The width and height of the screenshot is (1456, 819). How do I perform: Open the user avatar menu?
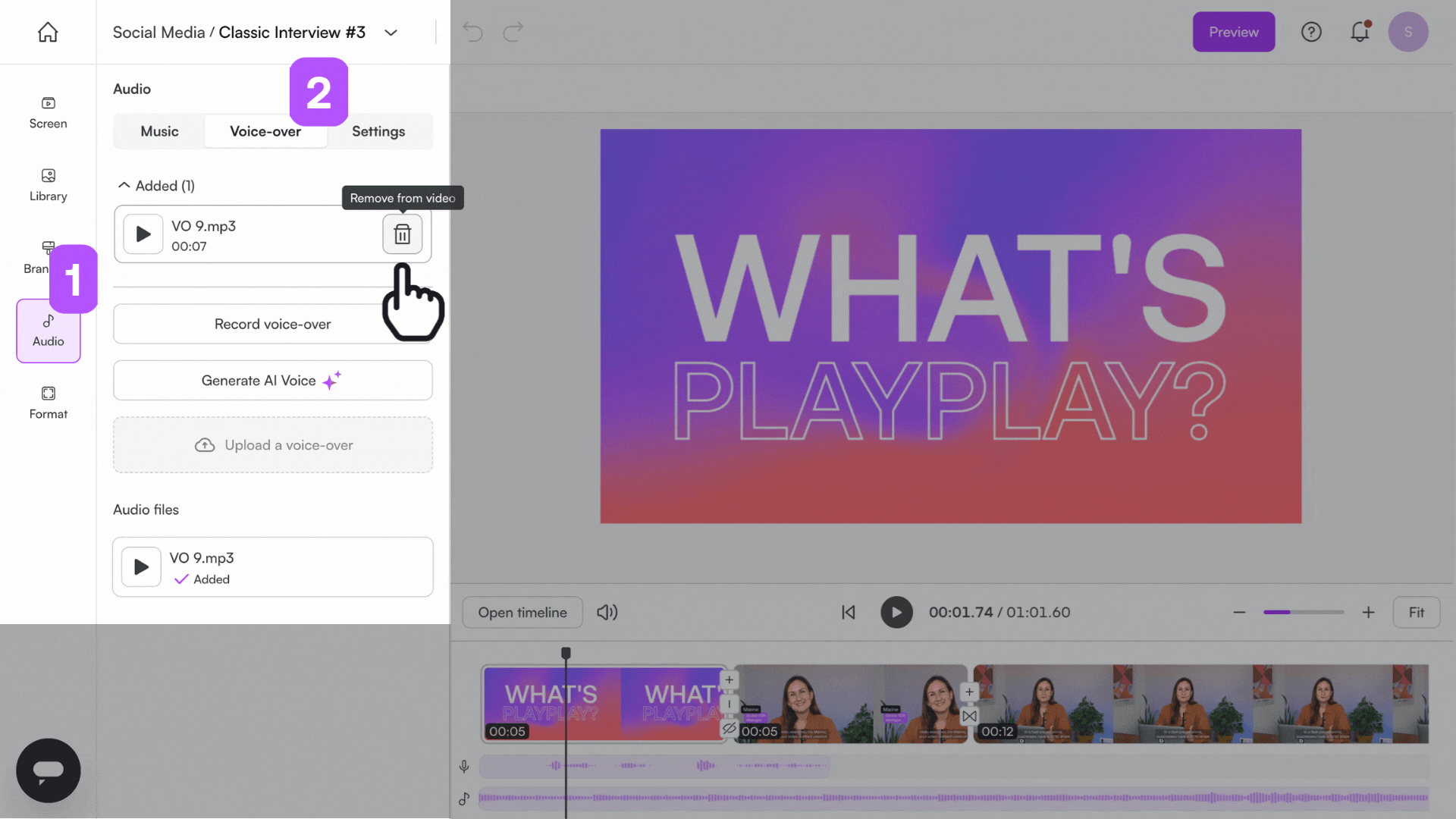(1407, 32)
